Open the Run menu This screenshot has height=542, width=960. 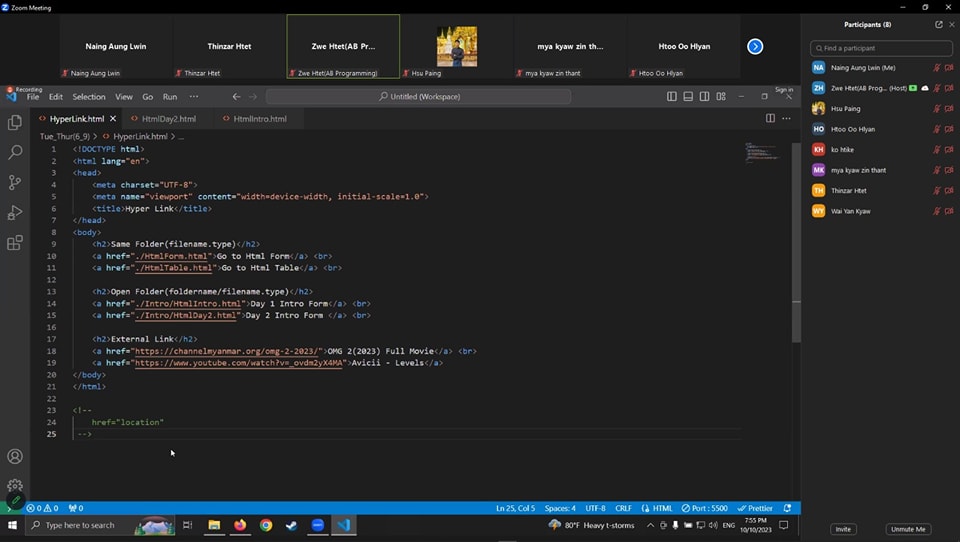pos(170,96)
